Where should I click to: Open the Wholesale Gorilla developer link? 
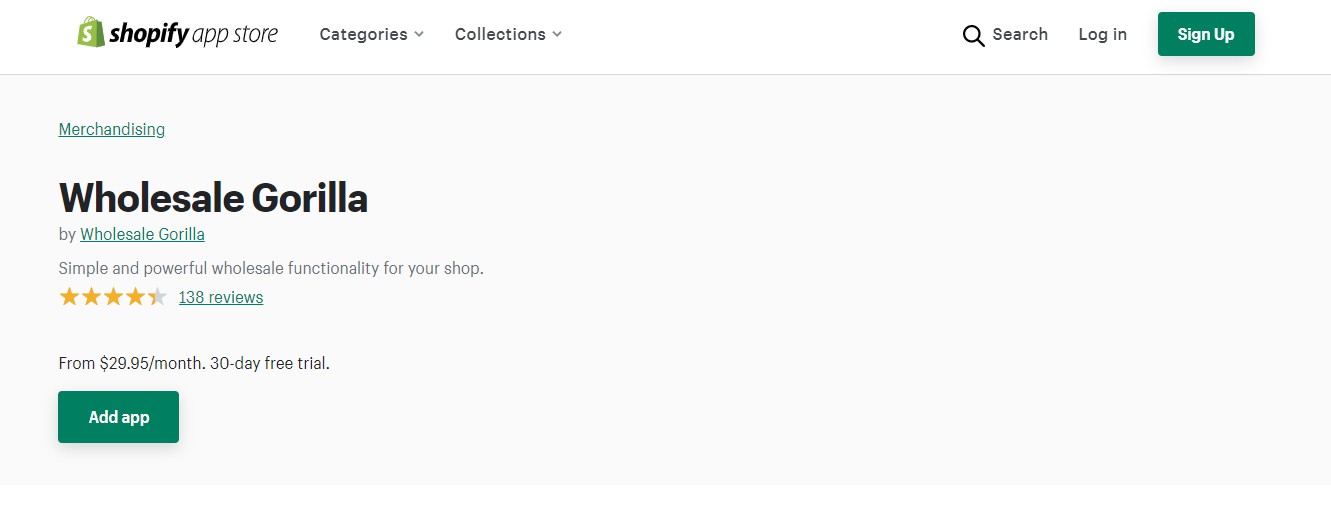click(x=142, y=234)
